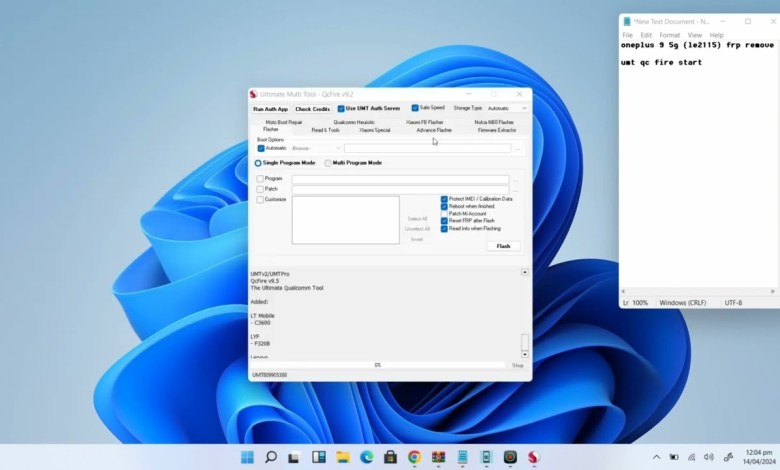Click the log scroll down arrow in QcFire
The image size is (780, 470).
tap(524, 354)
